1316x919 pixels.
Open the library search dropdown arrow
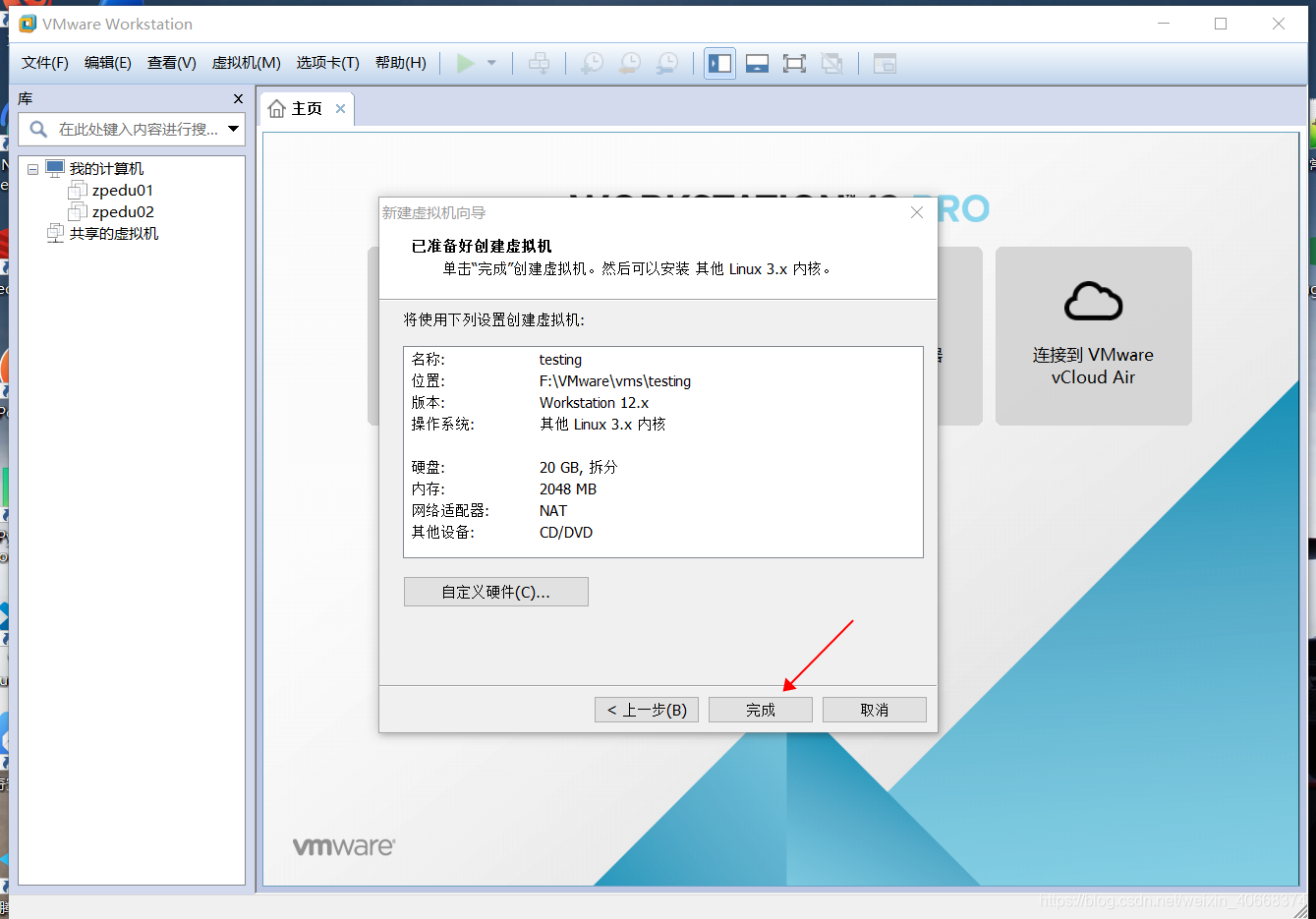(234, 129)
